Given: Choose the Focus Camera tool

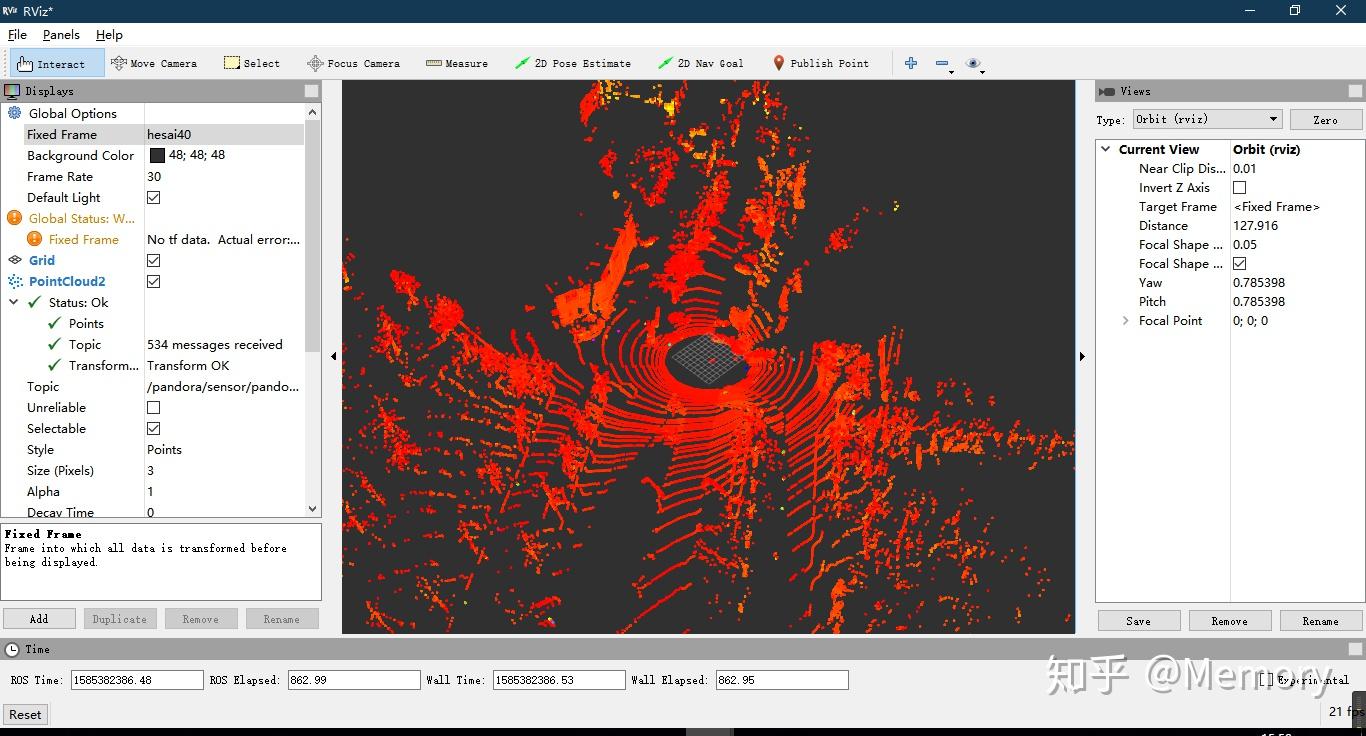Looking at the screenshot, I should [353, 63].
